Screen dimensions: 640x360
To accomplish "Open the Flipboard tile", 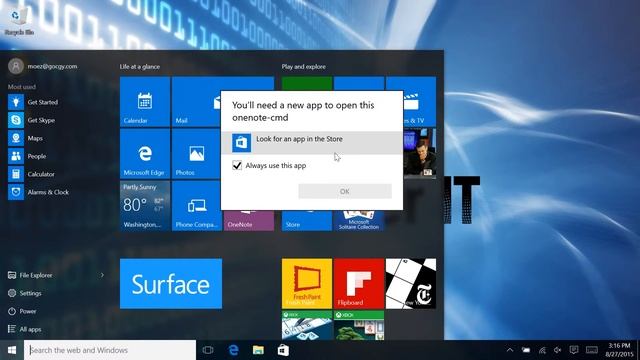I will [x=359, y=283].
